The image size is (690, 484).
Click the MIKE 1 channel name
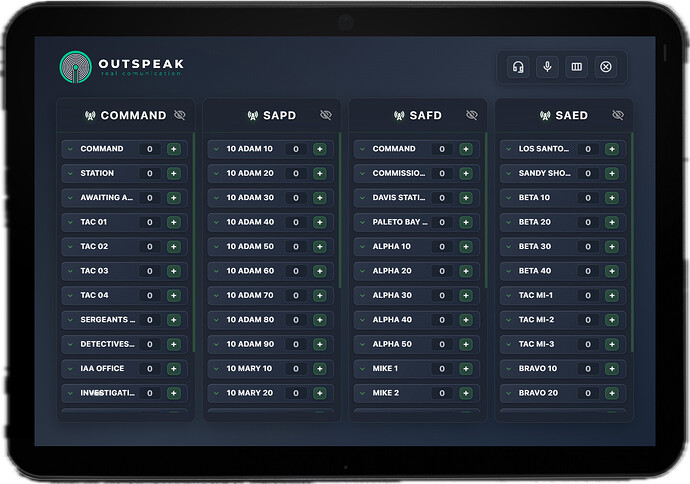coord(386,369)
